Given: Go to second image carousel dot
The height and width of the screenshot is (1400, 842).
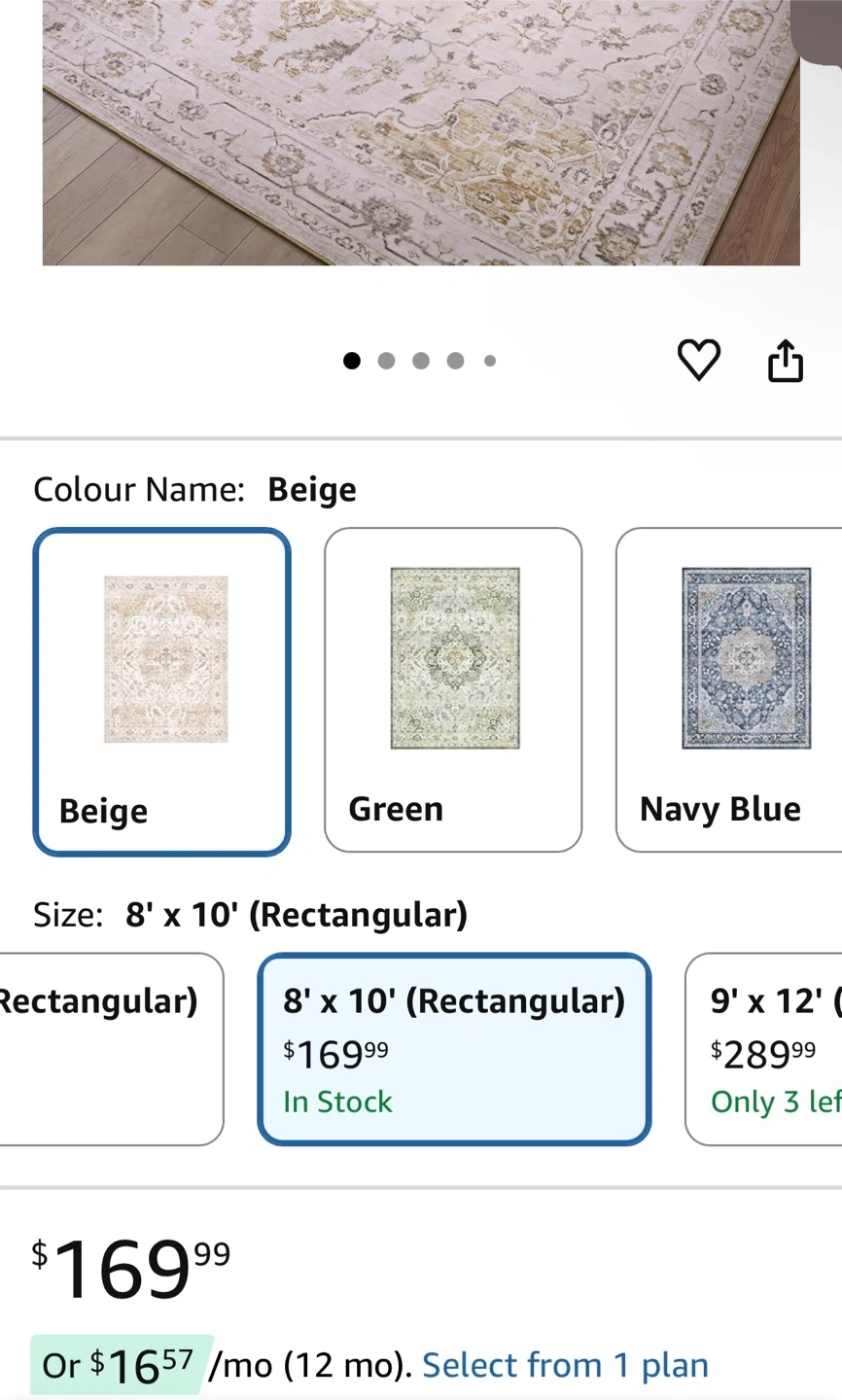Looking at the screenshot, I should pyautogui.click(x=386, y=361).
